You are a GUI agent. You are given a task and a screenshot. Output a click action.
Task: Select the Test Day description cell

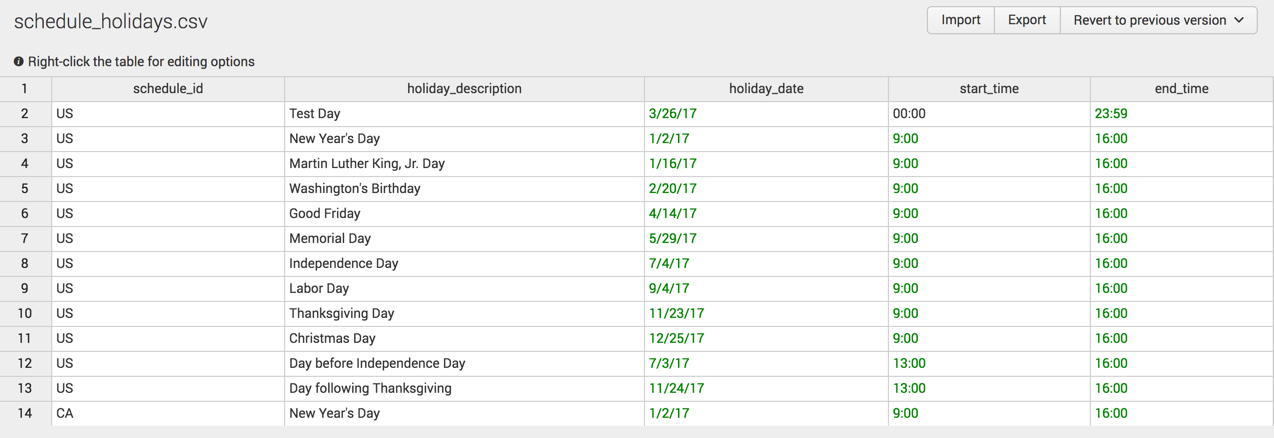click(464, 114)
